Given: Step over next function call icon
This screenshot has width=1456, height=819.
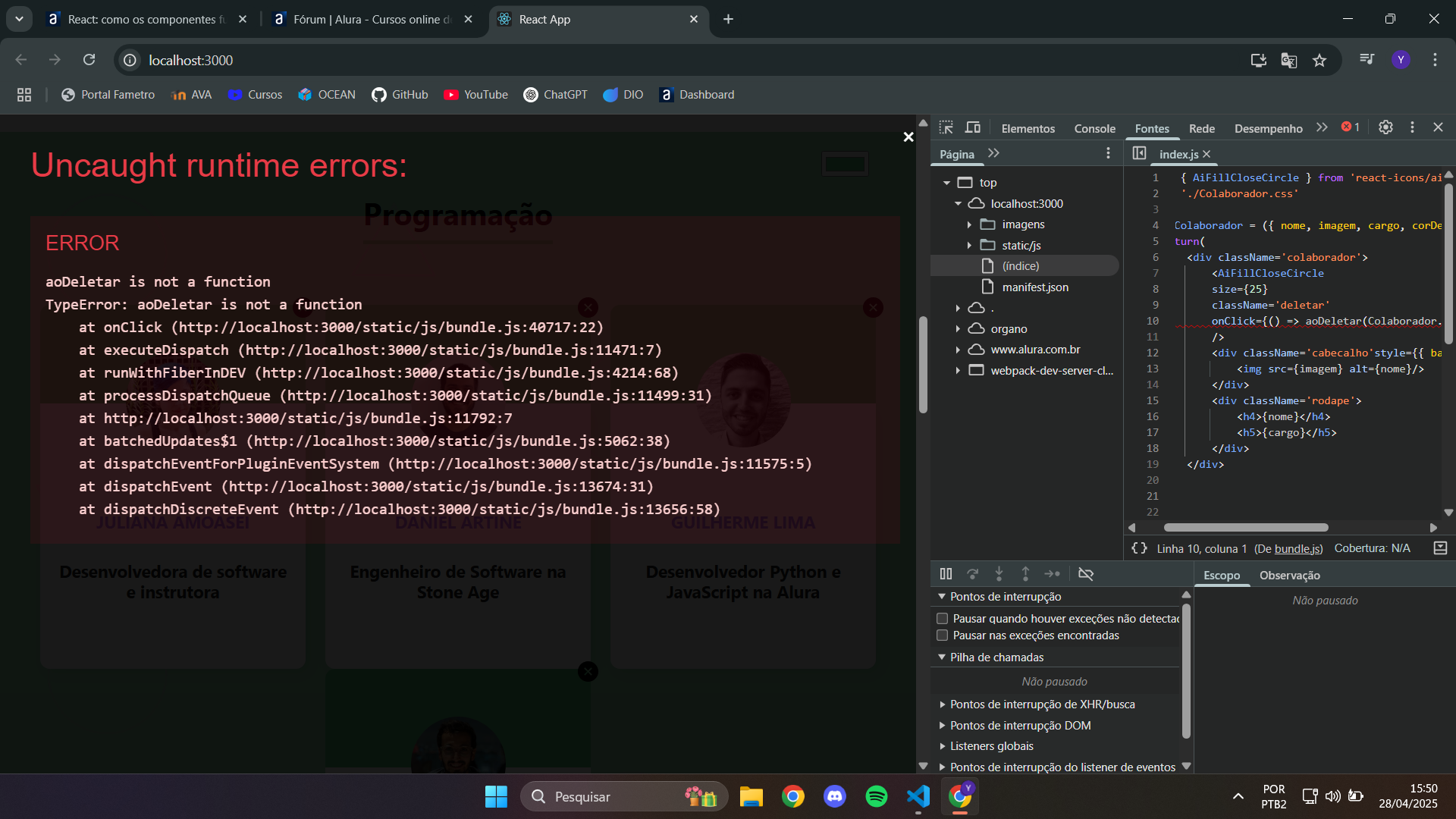Looking at the screenshot, I should 972,574.
